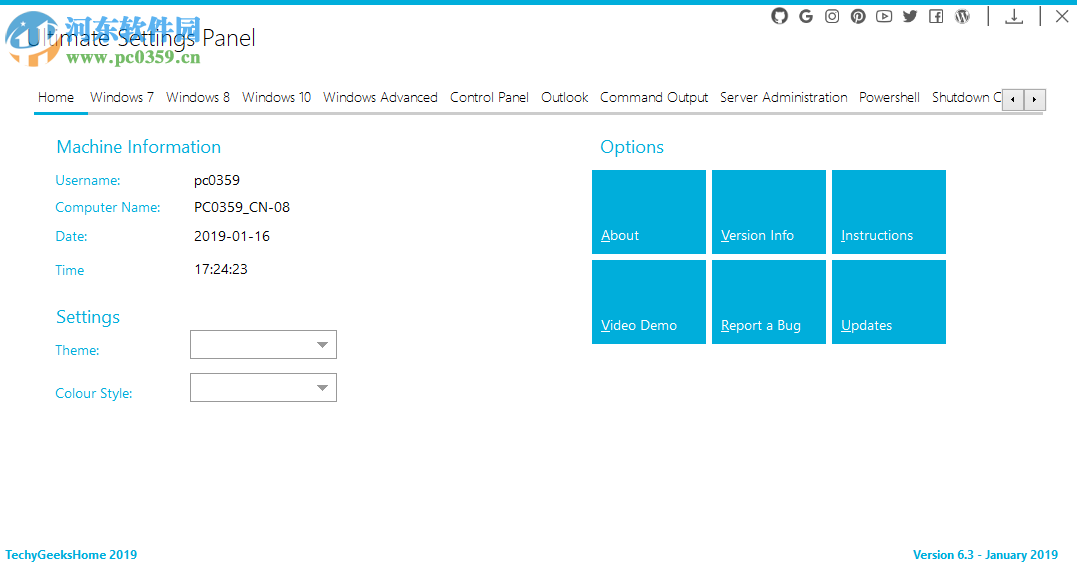Open the Powershell tab
1077x565 pixels.
coord(889,97)
